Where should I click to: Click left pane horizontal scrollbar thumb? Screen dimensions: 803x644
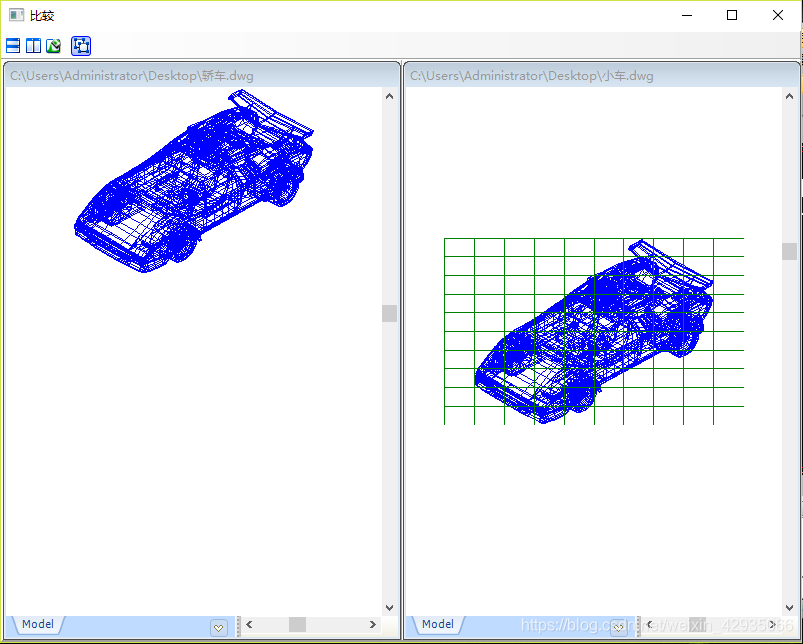click(298, 625)
